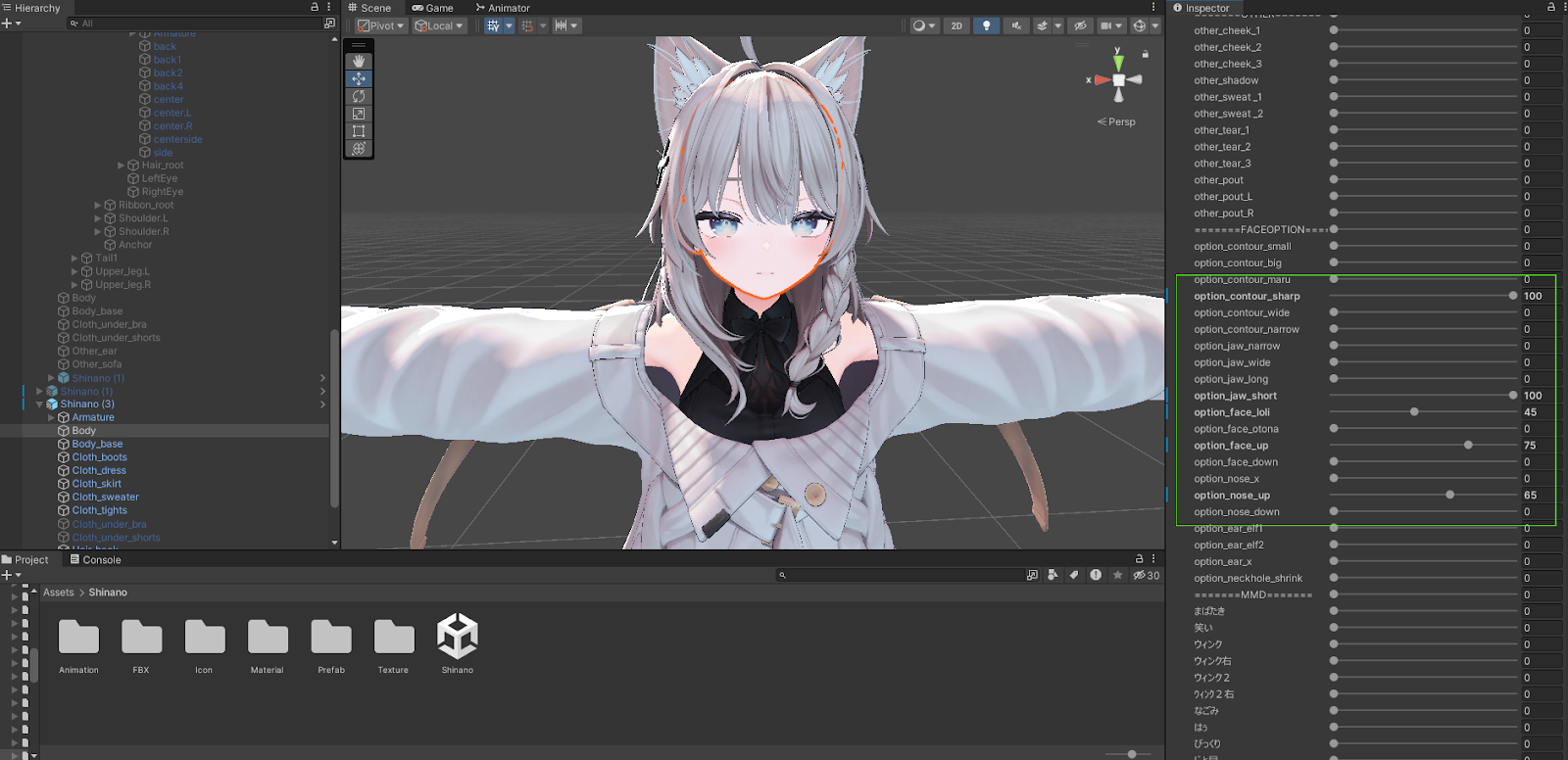This screenshot has height=760, width=1568.
Task: Click the option_contour_sharp slider handle
Action: [1513, 296]
